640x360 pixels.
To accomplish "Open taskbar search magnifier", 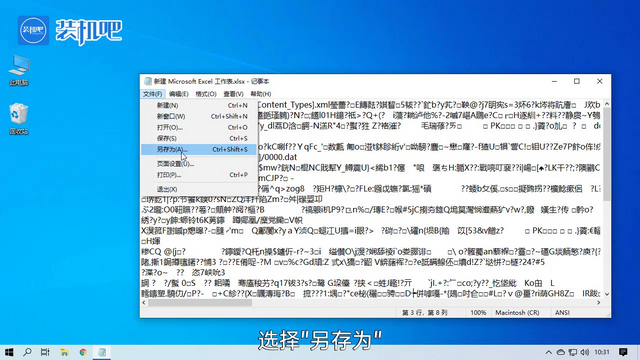I will pyautogui.click(x=27, y=352).
